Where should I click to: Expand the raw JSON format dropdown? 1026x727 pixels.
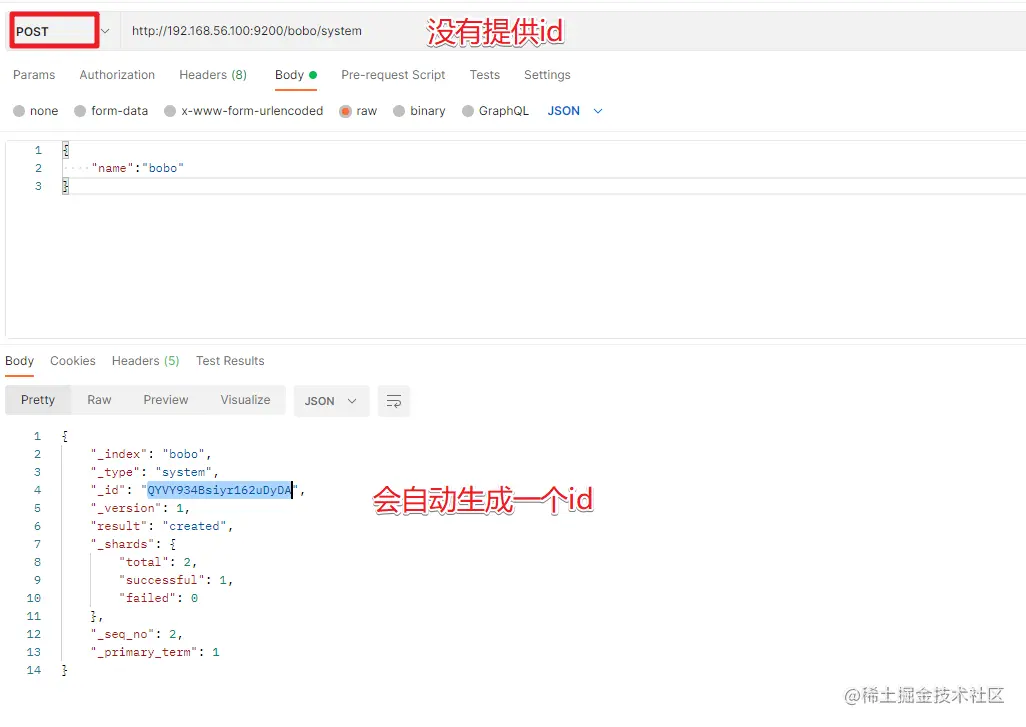tap(575, 111)
